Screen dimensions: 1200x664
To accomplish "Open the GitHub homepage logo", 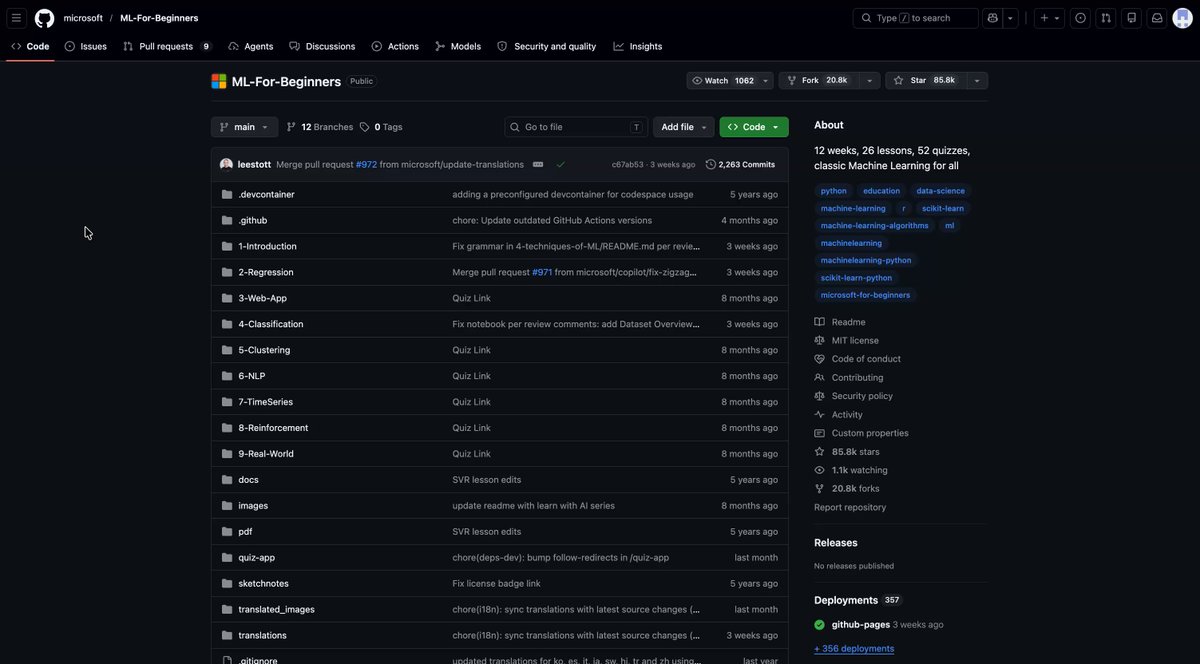I will [44, 18].
